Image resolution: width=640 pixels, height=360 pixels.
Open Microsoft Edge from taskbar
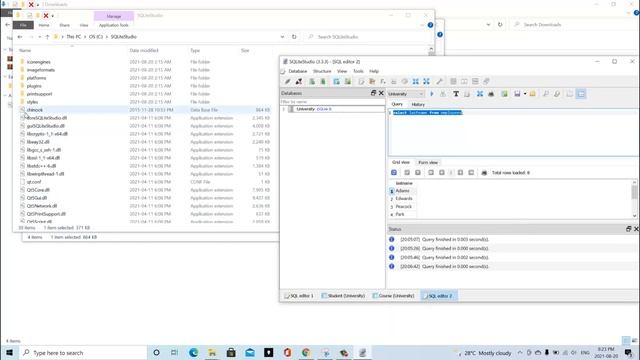tap(193, 353)
